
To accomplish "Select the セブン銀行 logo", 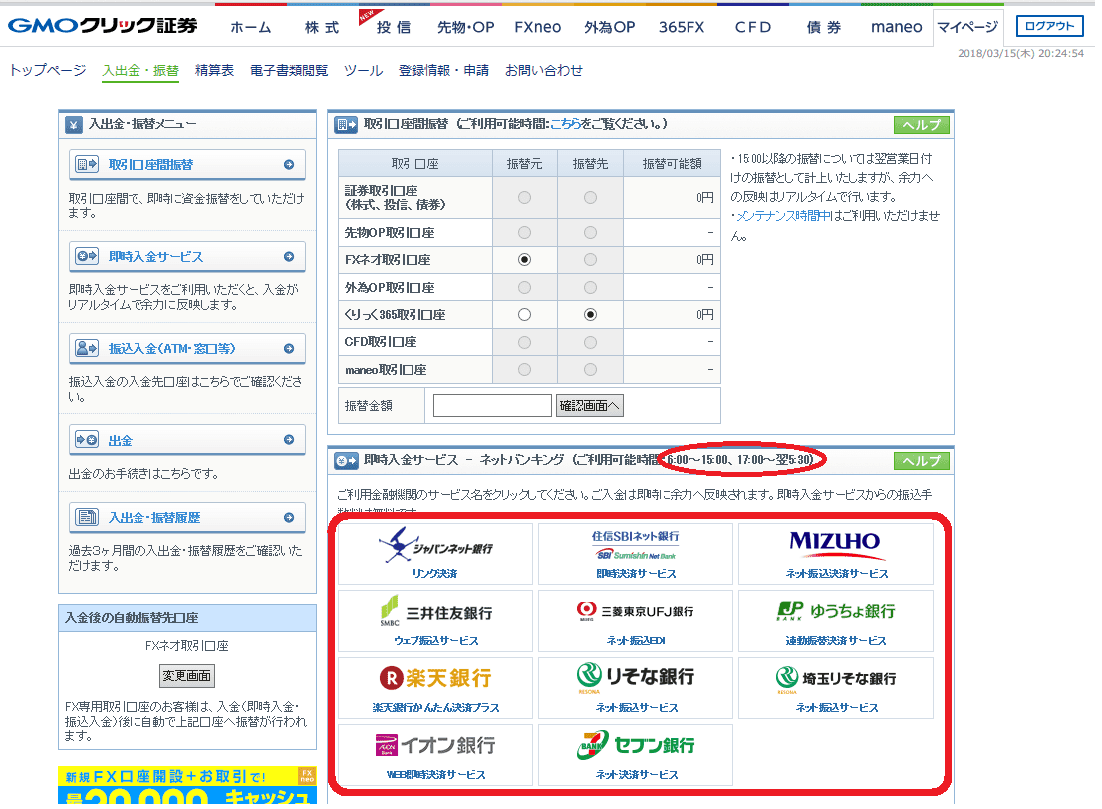I will [635, 745].
